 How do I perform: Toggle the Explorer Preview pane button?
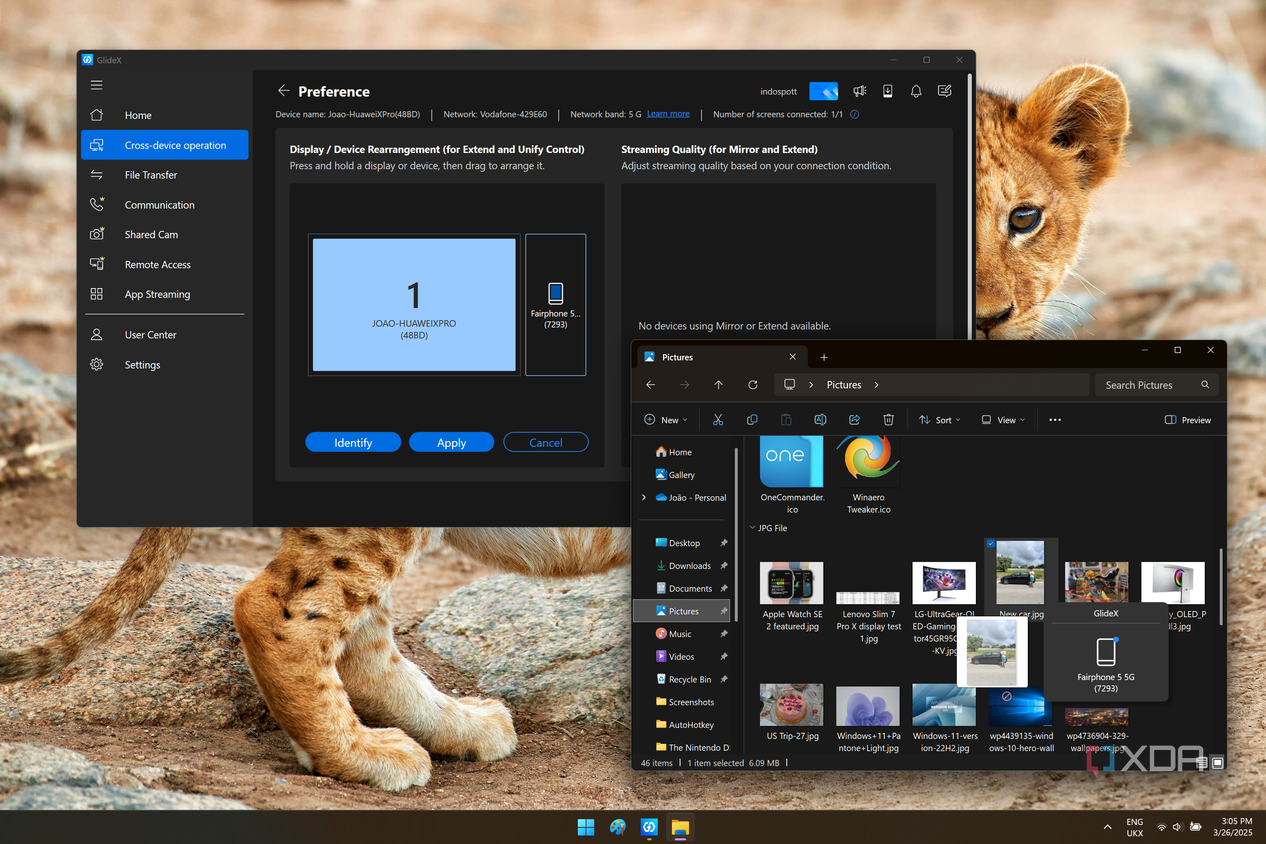pos(1188,420)
